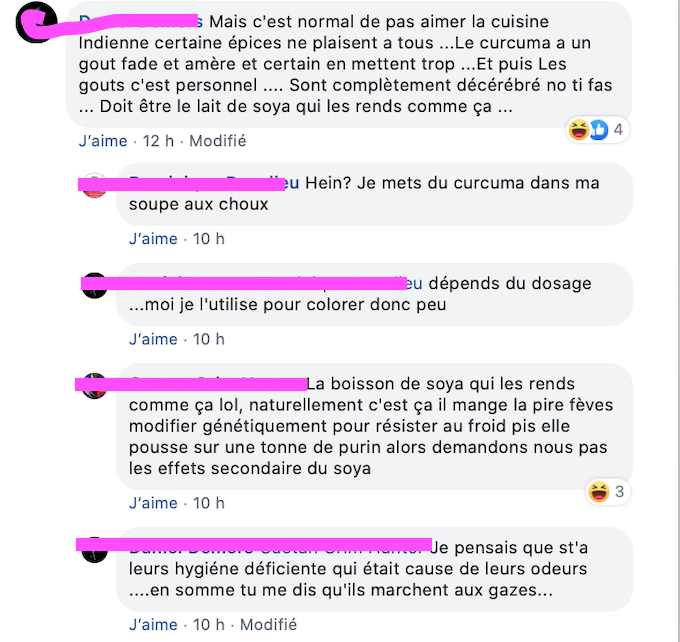
Task: Open the '10 h' timestamp under 'soupe aux choux'
Action: tap(209, 239)
